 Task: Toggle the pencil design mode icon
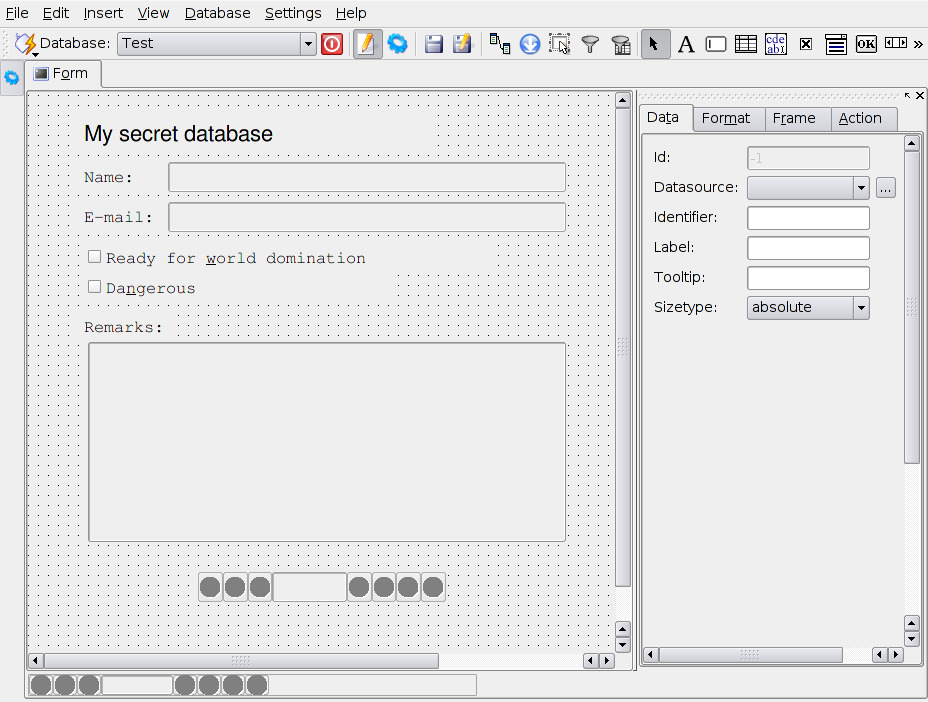(367, 44)
